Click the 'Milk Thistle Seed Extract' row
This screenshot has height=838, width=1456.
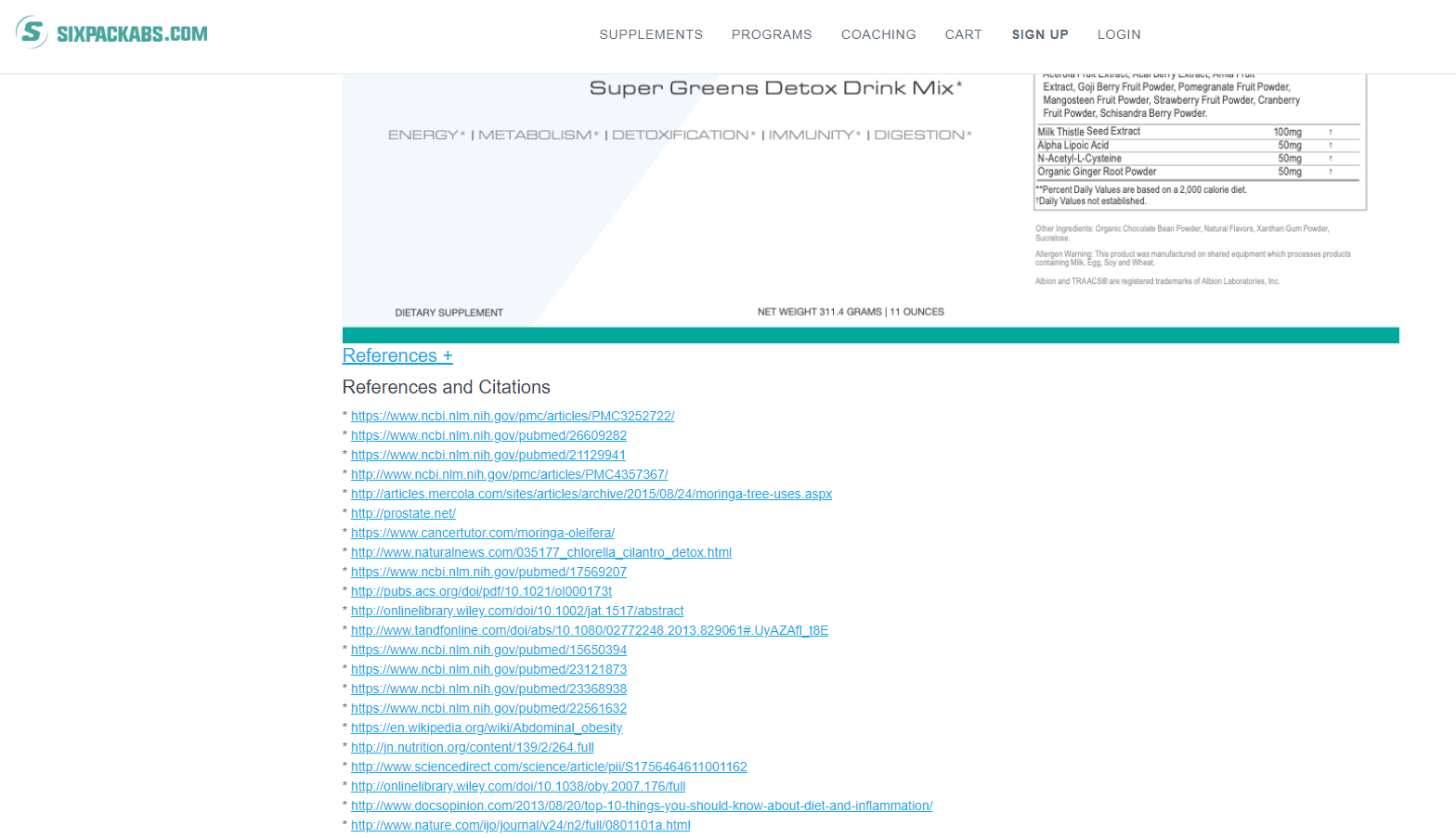[x=1198, y=132]
